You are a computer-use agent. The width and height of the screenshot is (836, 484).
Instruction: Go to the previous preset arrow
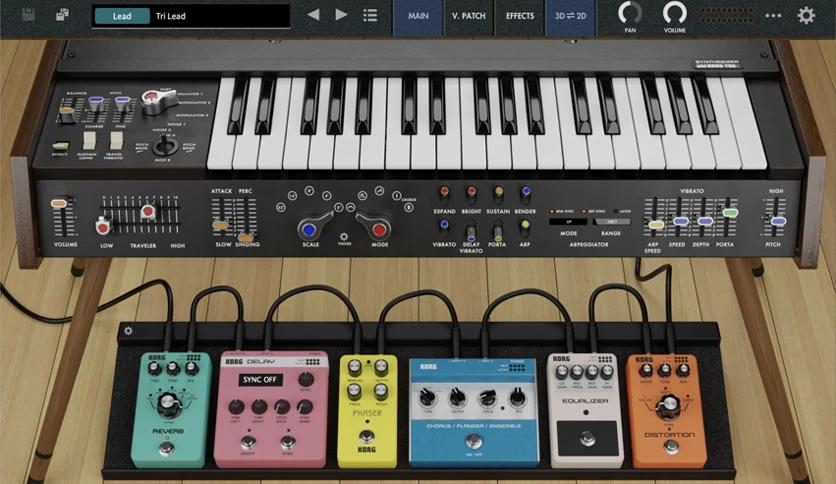314,15
